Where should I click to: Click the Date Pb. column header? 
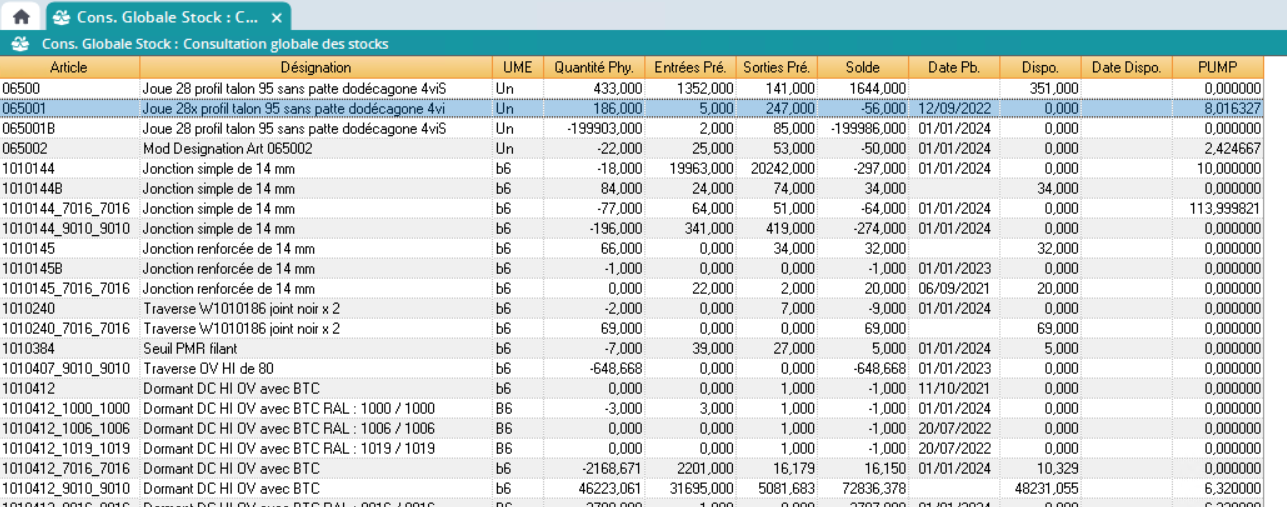tap(953, 67)
